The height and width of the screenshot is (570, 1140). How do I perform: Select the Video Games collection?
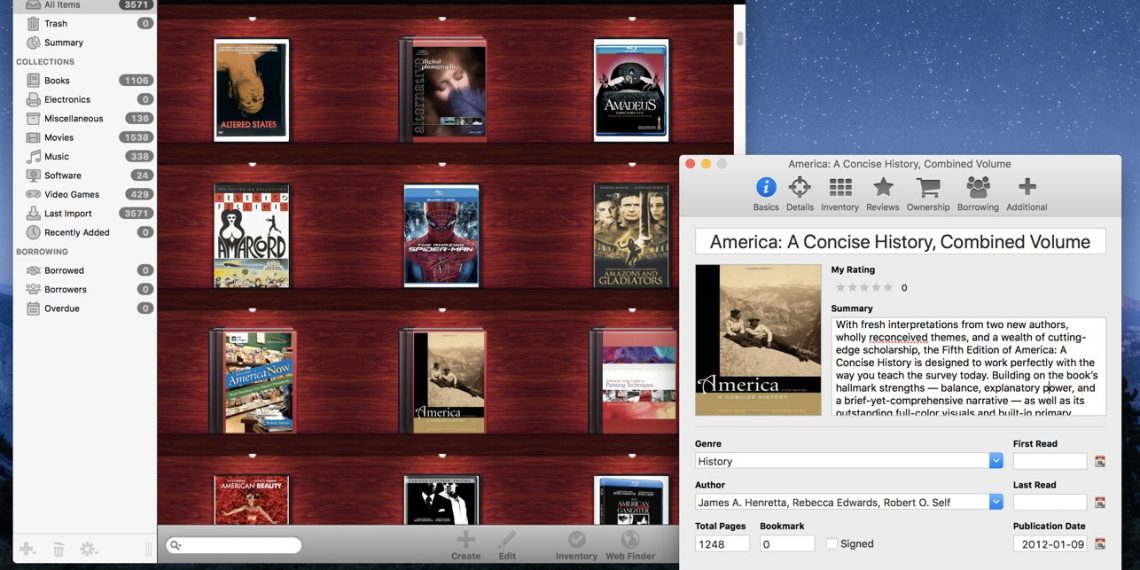71,194
